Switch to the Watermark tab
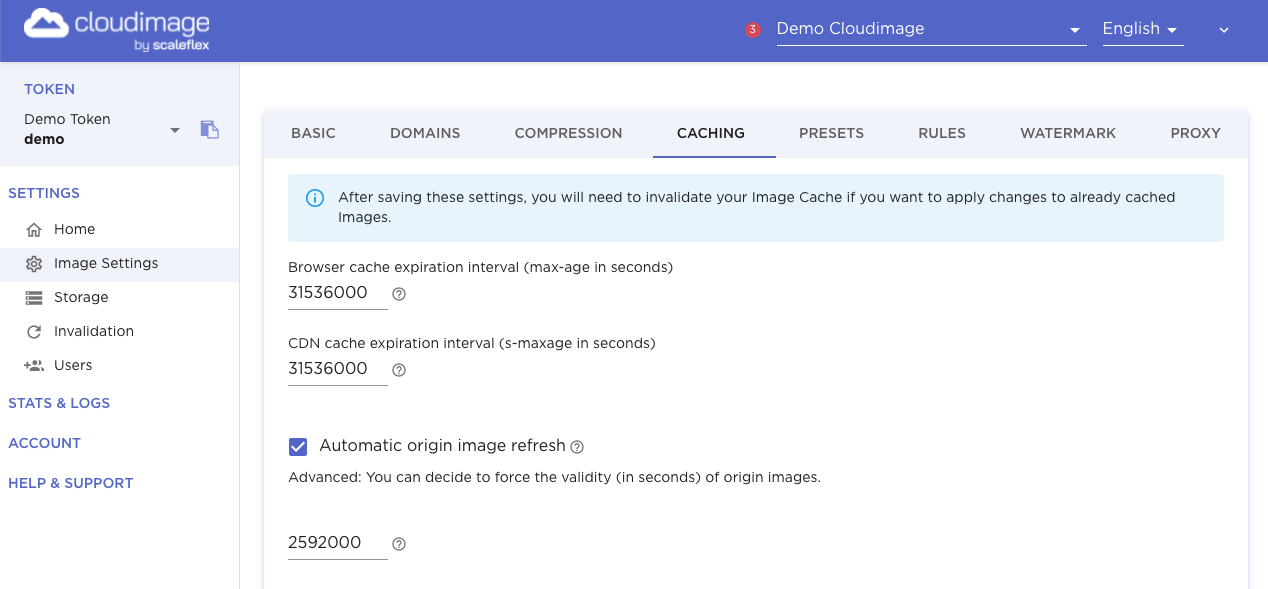Screen dimensions: 1268x589 coord(1068,133)
